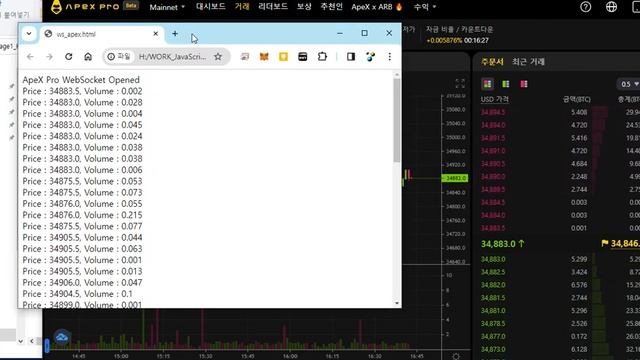Select bid price 34,881.0 row
The width and height of the screenshot is (640, 360).
tap(560, 311)
